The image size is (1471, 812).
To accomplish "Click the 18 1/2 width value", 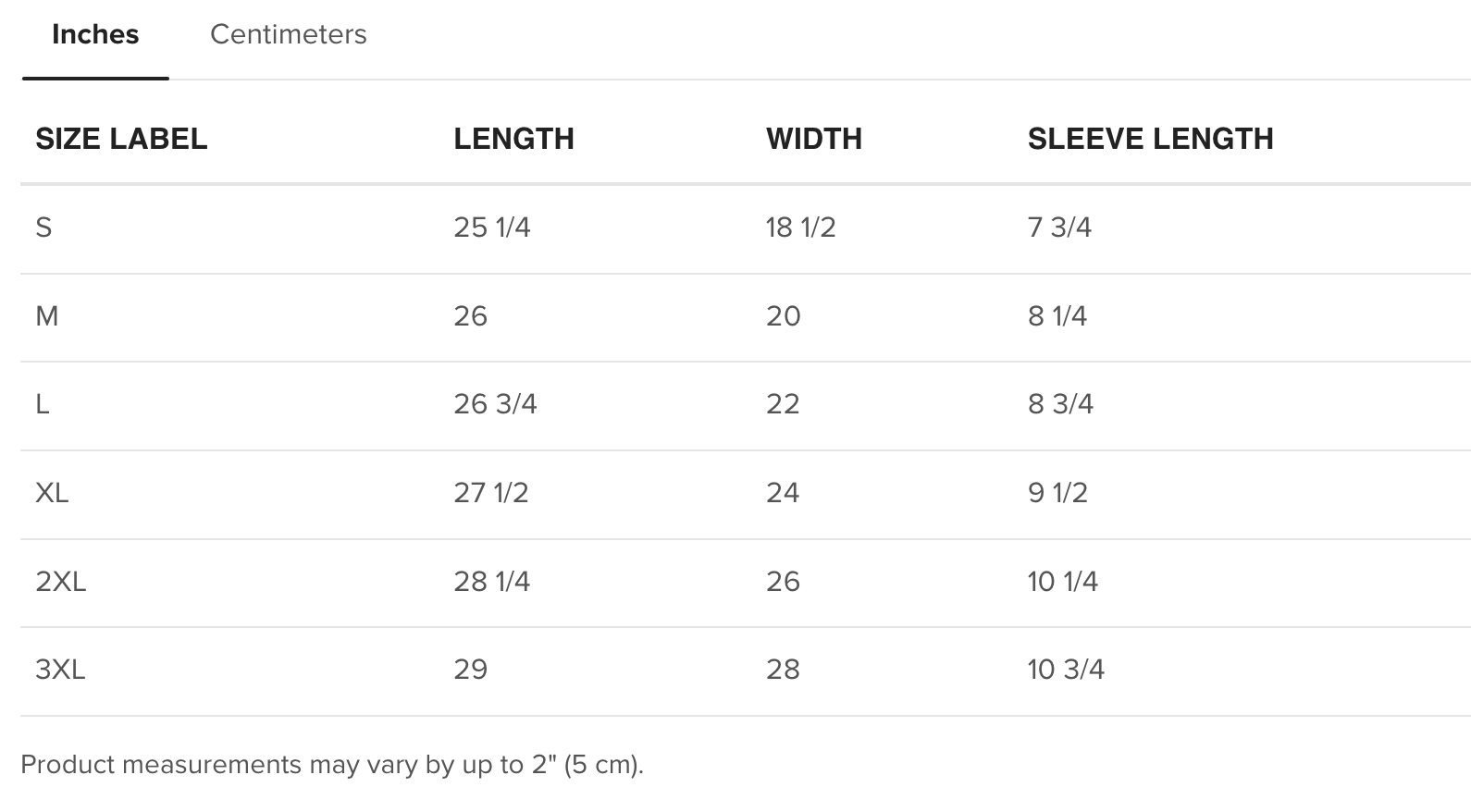I will (x=800, y=228).
